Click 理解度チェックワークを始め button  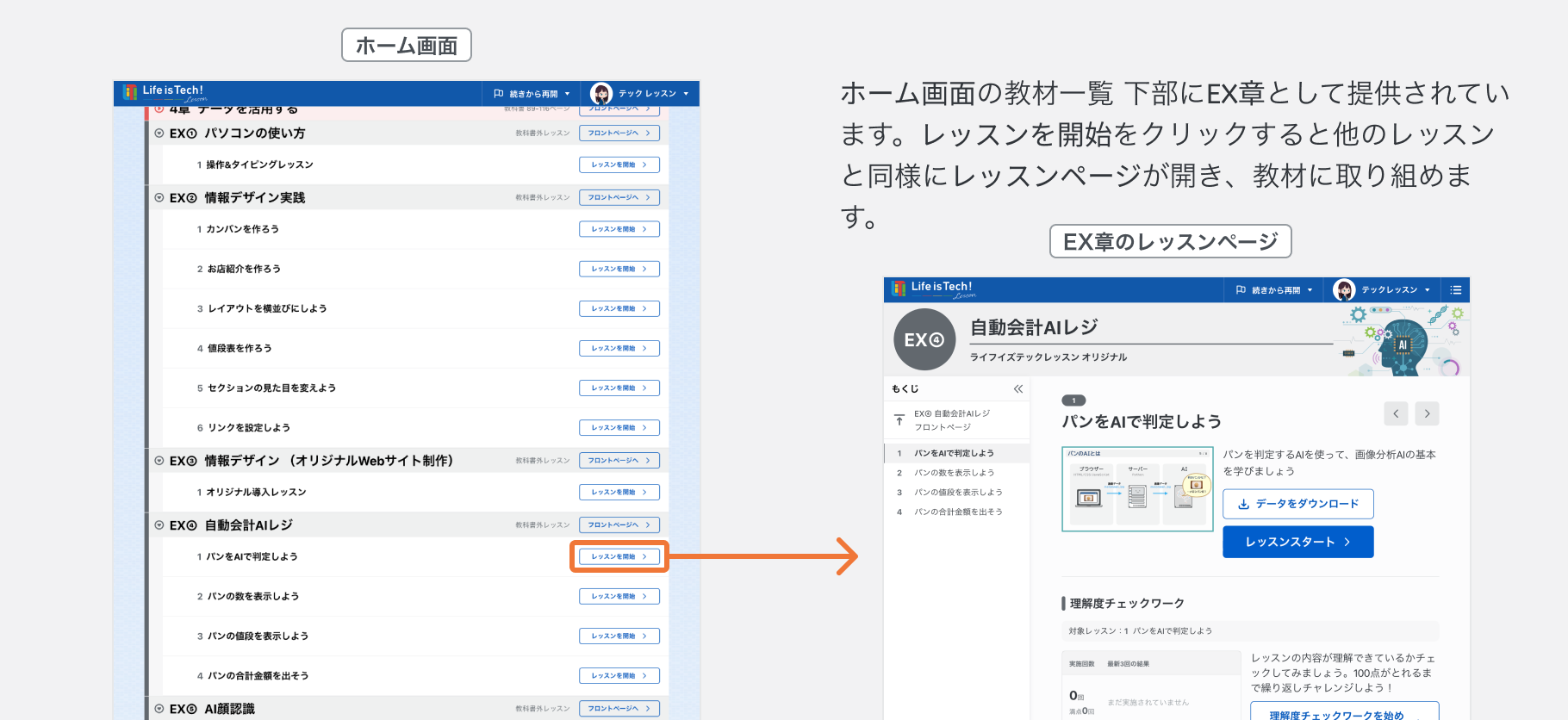[1344, 712]
